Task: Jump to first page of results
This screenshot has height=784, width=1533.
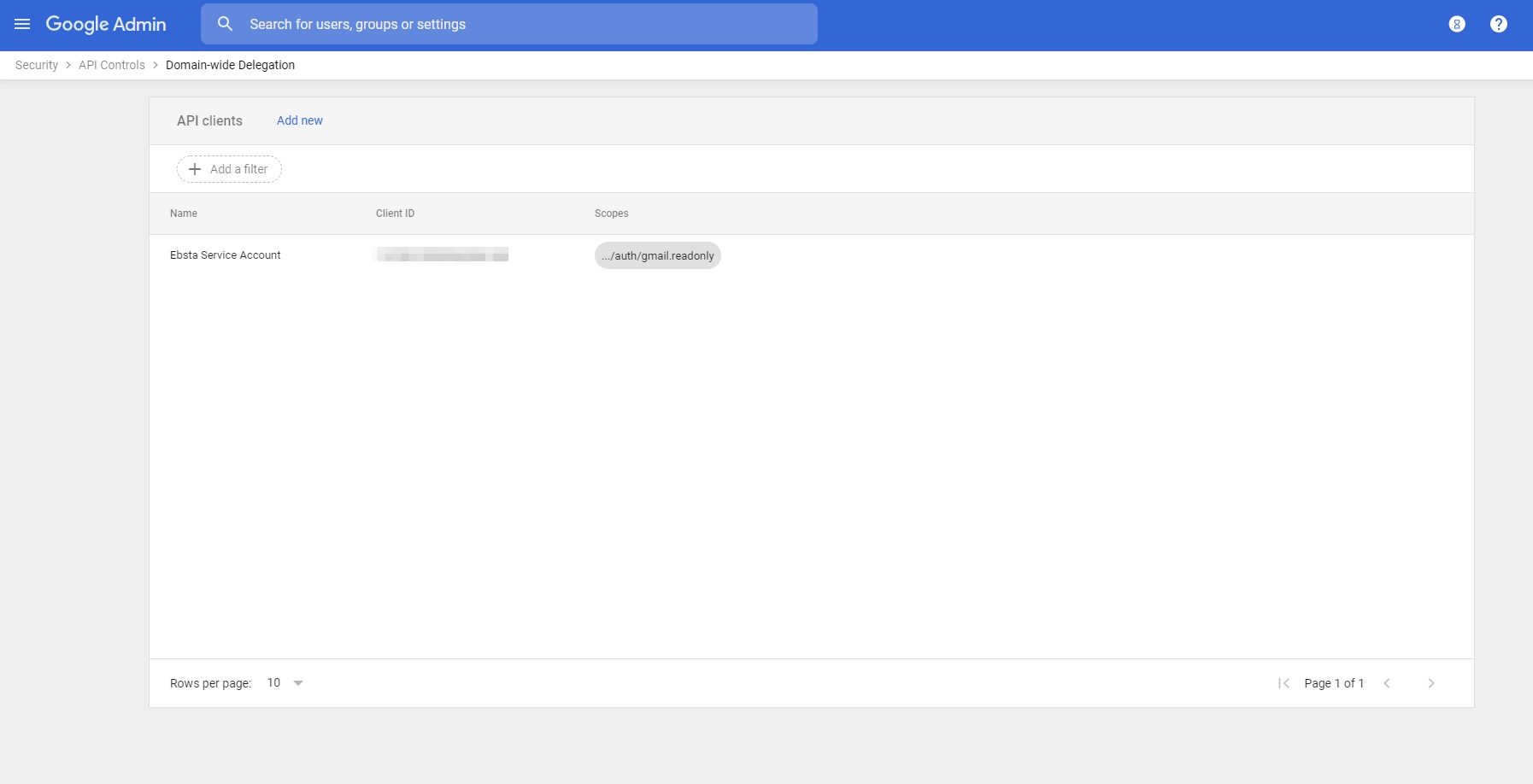Action: coord(1283,683)
